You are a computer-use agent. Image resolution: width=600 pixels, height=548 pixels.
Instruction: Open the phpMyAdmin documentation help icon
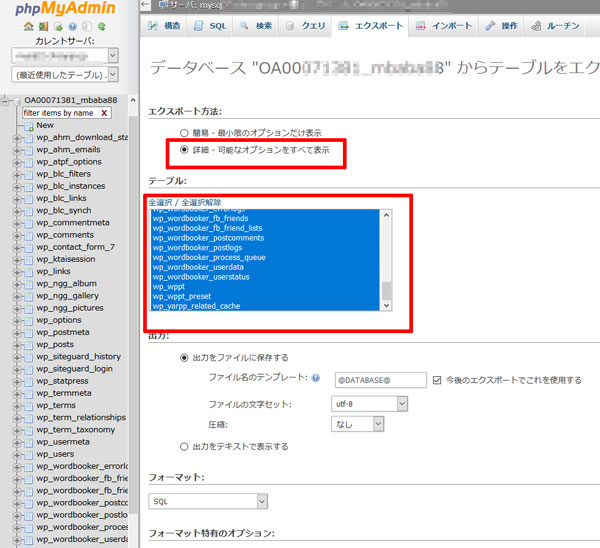pyautogui.click(x=73, y=27)
